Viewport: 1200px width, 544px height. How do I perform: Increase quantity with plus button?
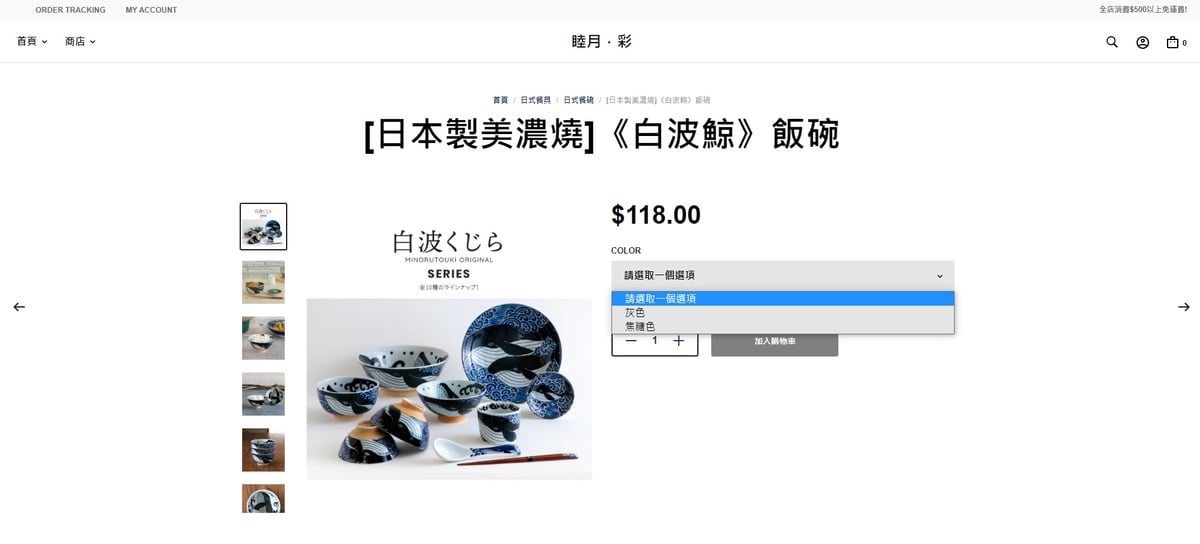click(x=679, y=341)
